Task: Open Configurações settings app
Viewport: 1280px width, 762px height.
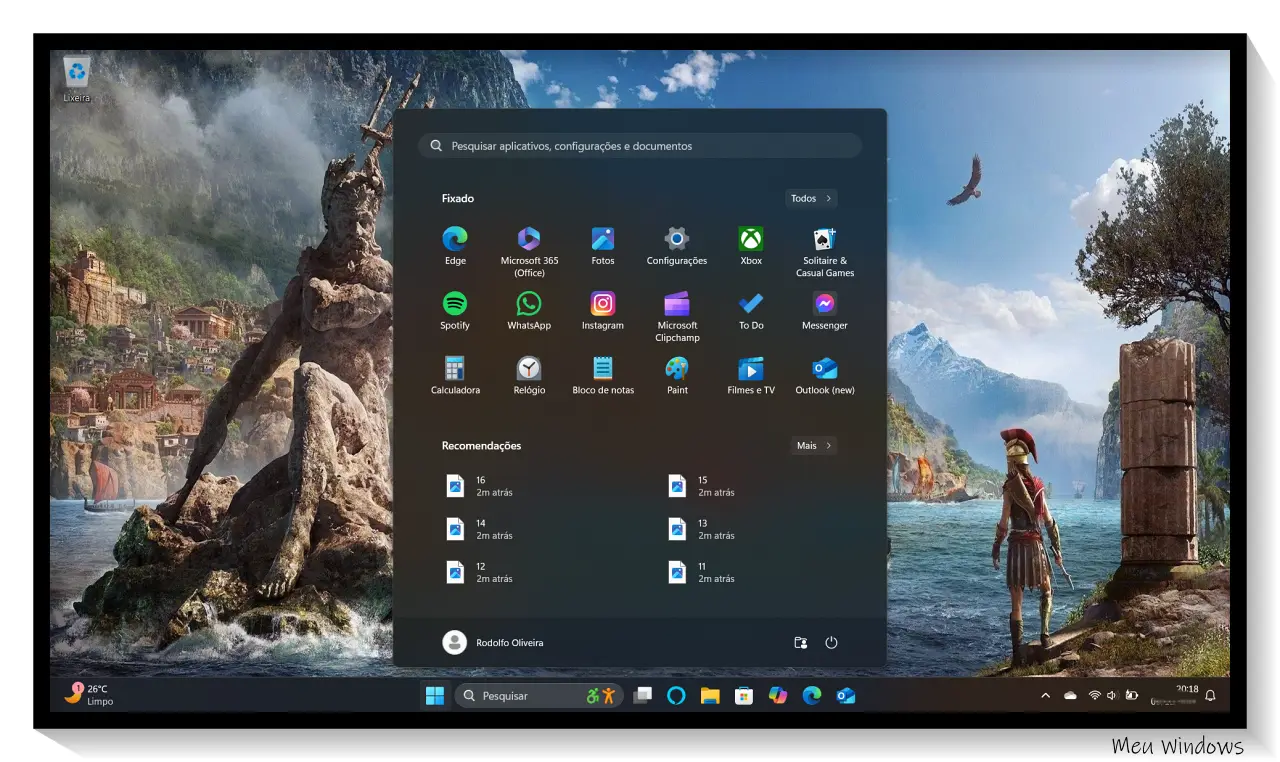Action: (x=677, y=239)
